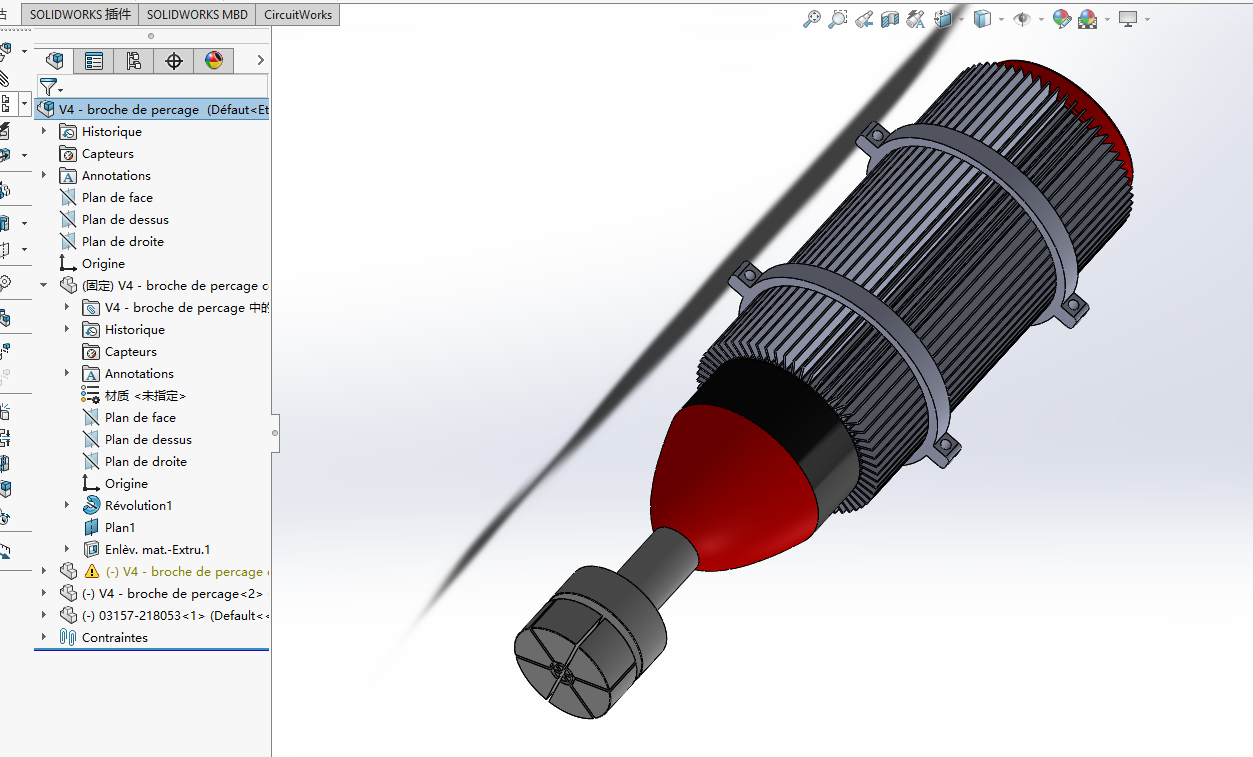Open the feature tree filter dropdown
This screenshot has width=1253, height=757.
point(50,87)
